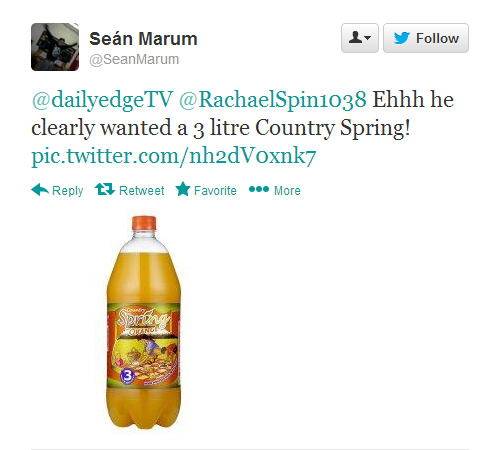The image size is (501, 450).
Task: Select the Reply text label
Action: click(x=68, y=191)
